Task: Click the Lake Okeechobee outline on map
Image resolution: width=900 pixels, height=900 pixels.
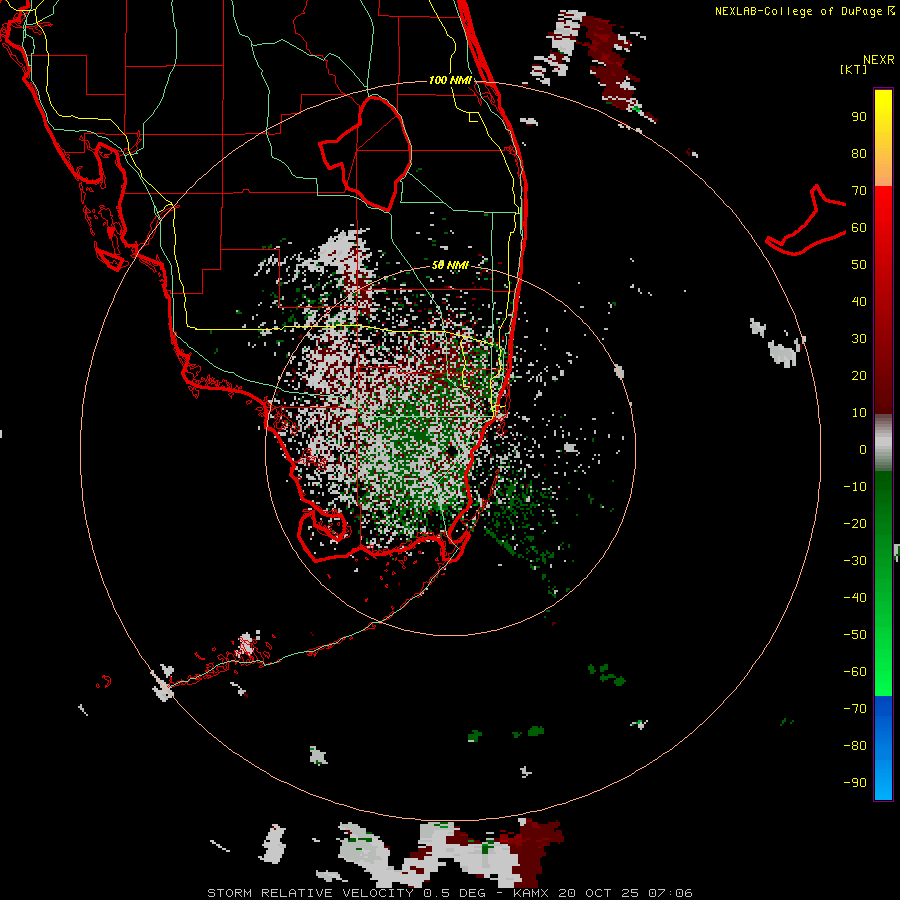Action: tap(365, 154)
